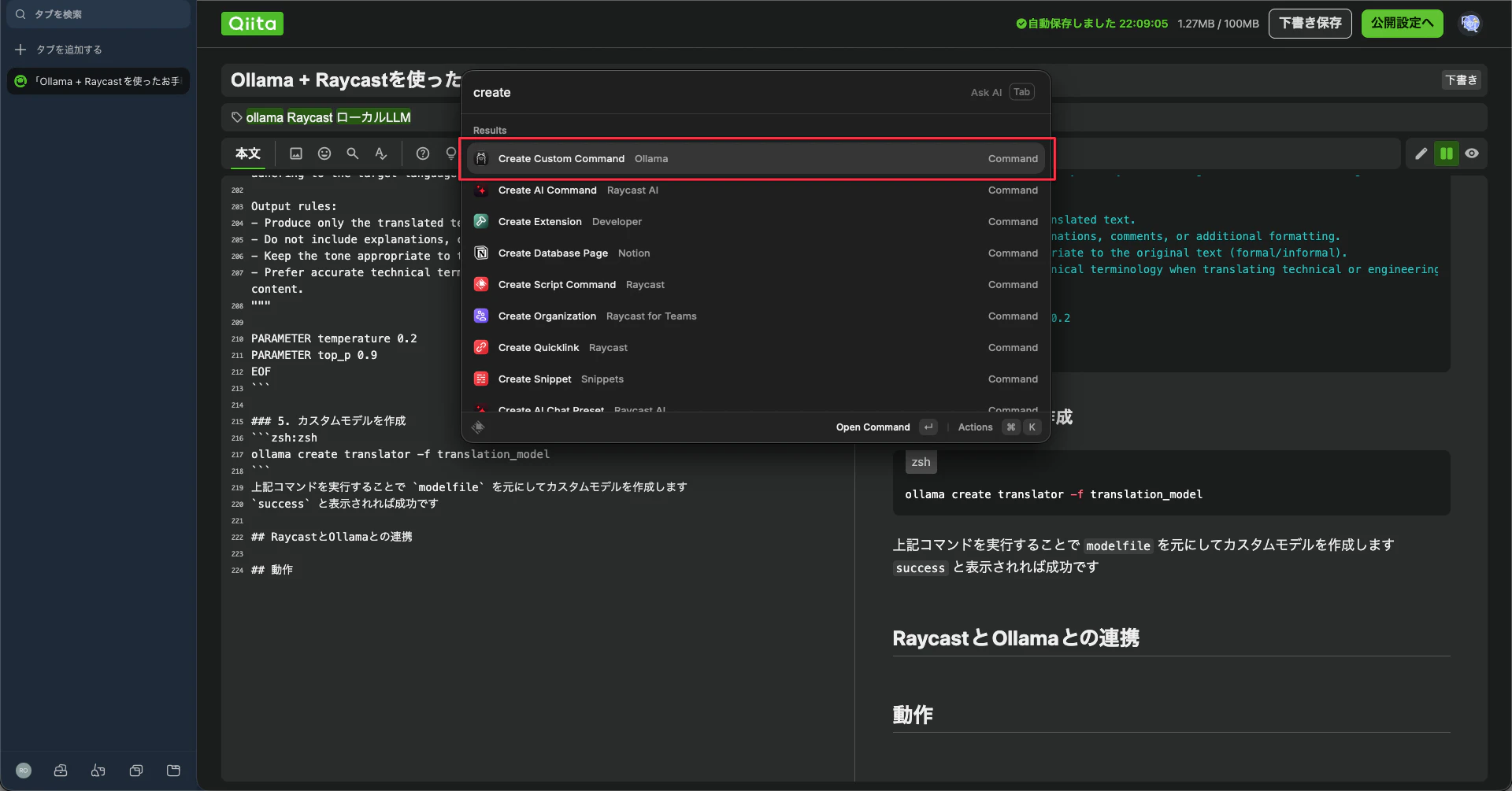
Task: Click the 動作 heading in preview
Action: (x=913, y=715)
